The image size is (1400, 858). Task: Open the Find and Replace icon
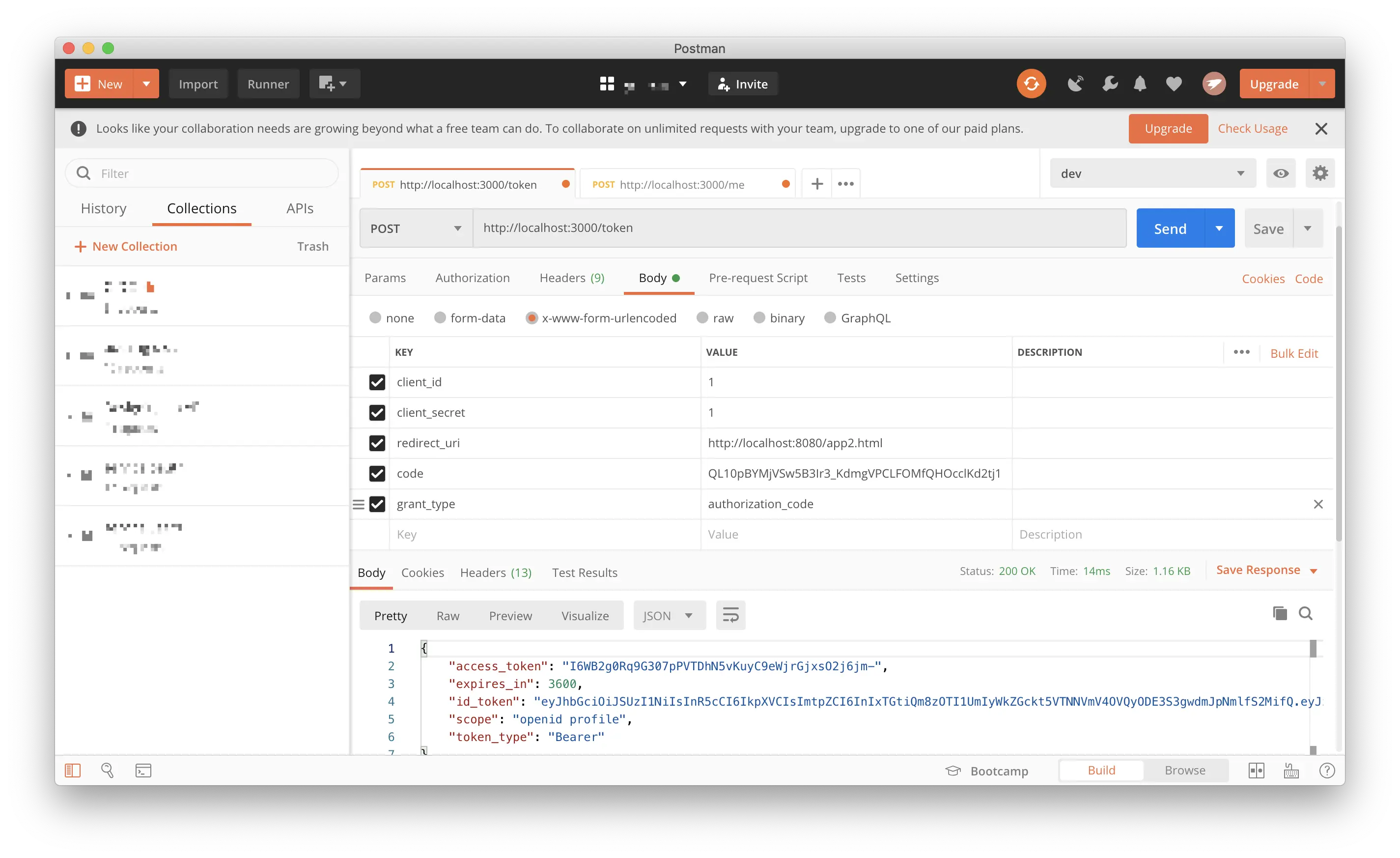tap(108, 771)
